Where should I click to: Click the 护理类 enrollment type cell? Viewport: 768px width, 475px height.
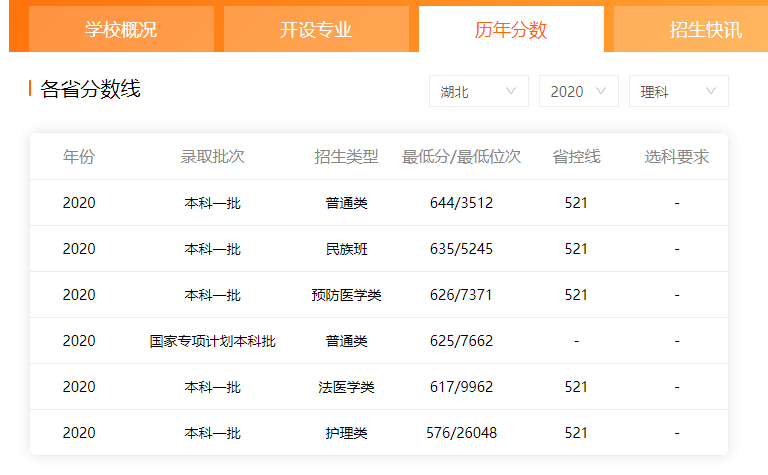click(346, 433)
